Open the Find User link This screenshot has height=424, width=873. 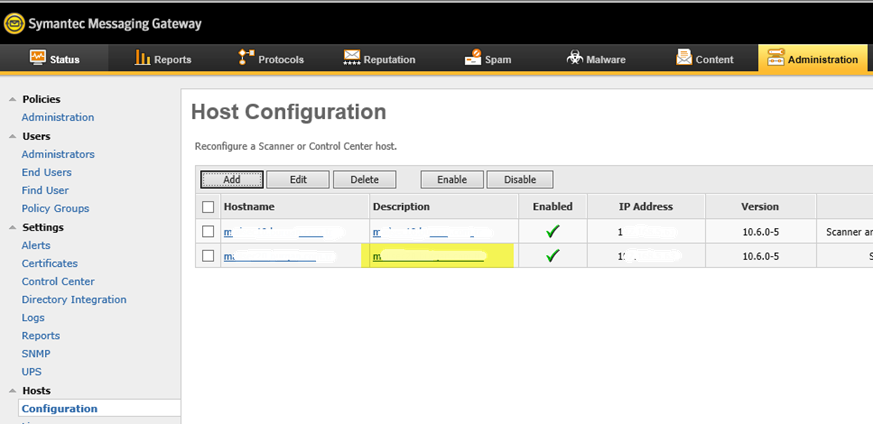pos(45,190)
